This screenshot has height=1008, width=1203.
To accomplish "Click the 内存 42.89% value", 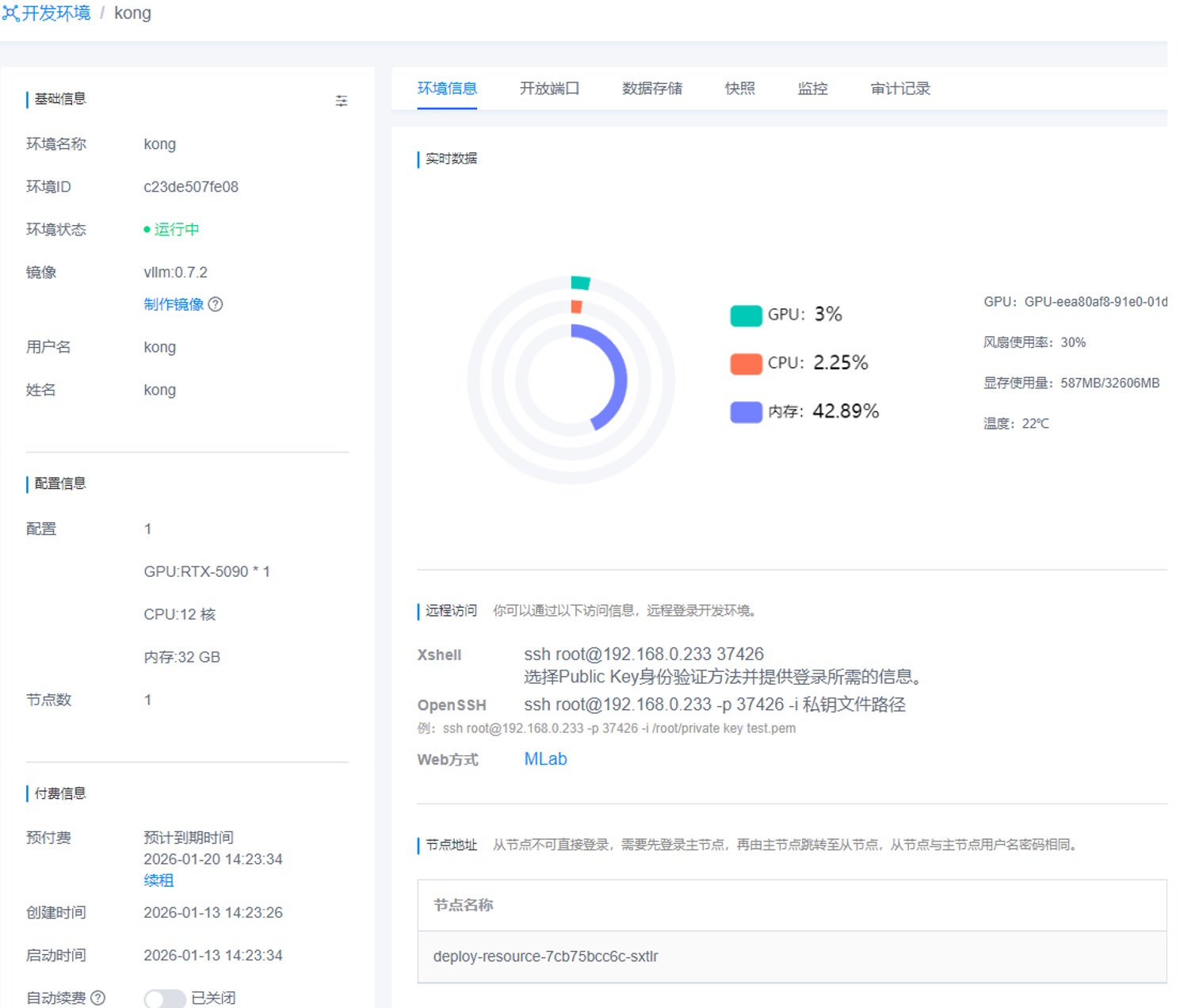I will click(x=846, y=411).
